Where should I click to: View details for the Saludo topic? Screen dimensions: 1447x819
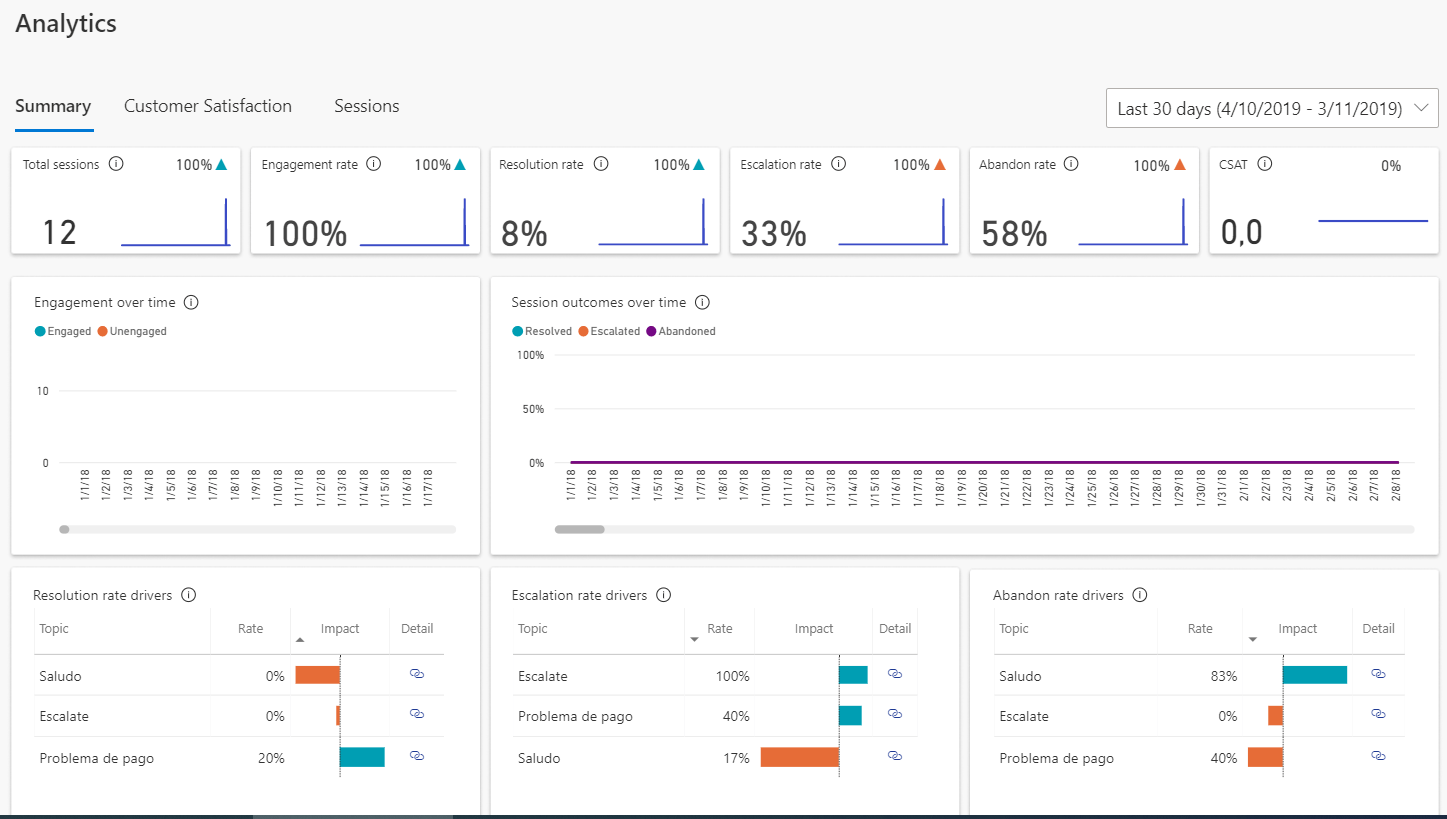coord(417,675)
